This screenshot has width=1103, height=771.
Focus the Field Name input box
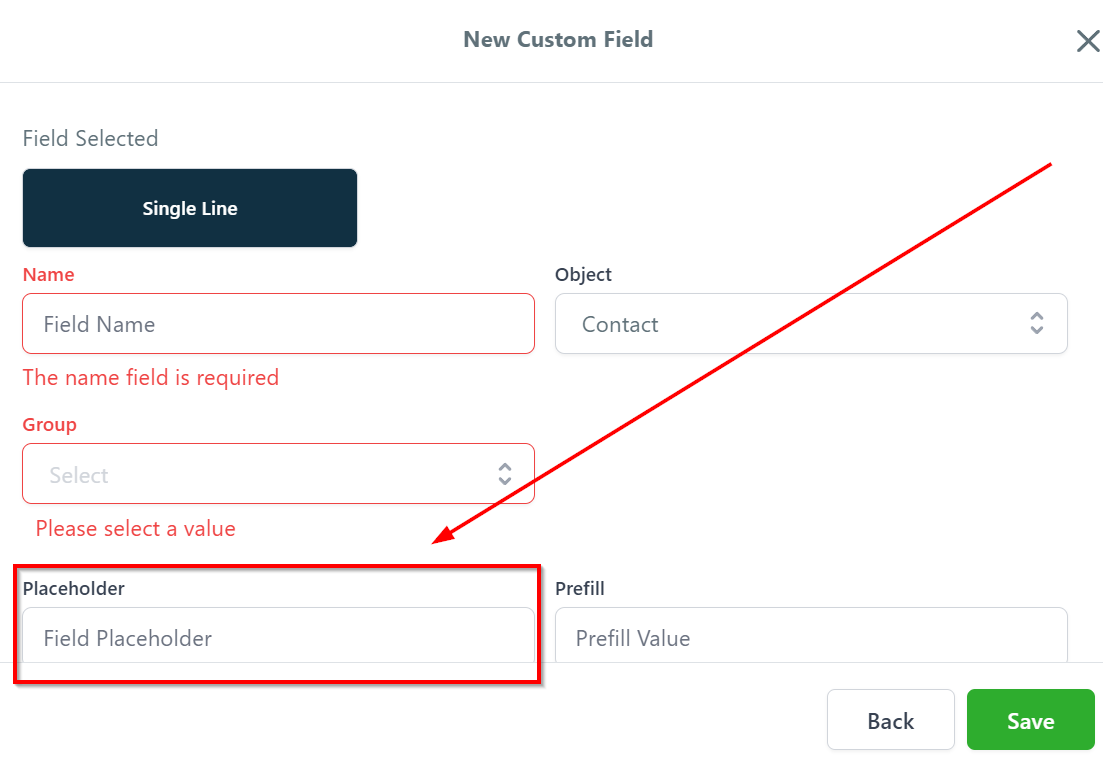[x=278, y=324]
